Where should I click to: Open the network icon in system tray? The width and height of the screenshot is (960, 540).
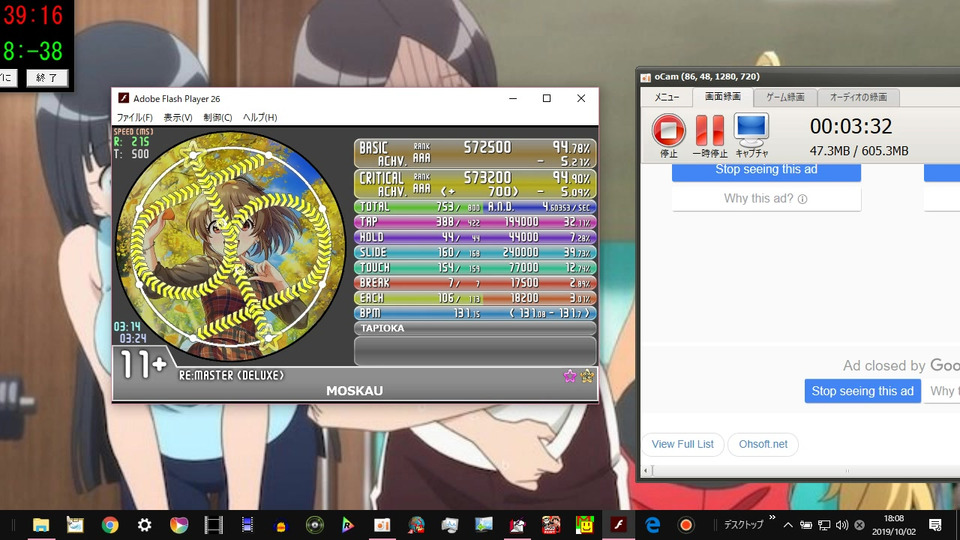coord(824,525)
